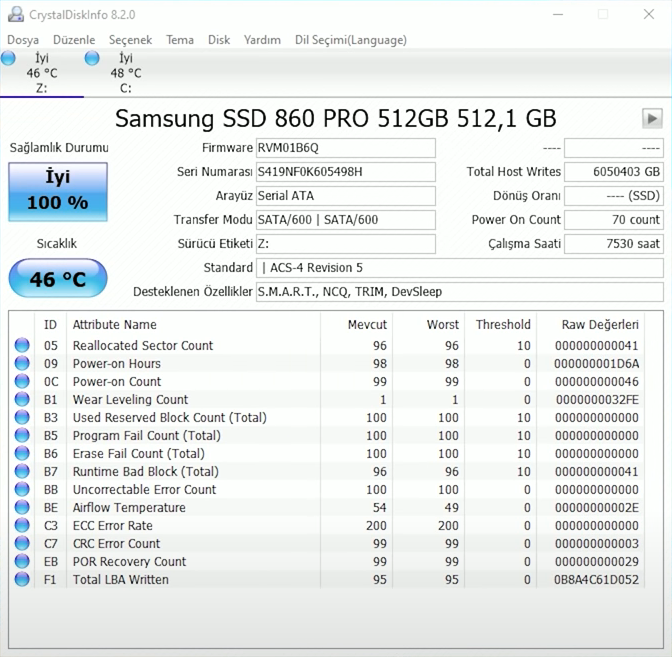Open the Tema menu
The height and width of the screenshot is (657, 672).
click(180, 40)
